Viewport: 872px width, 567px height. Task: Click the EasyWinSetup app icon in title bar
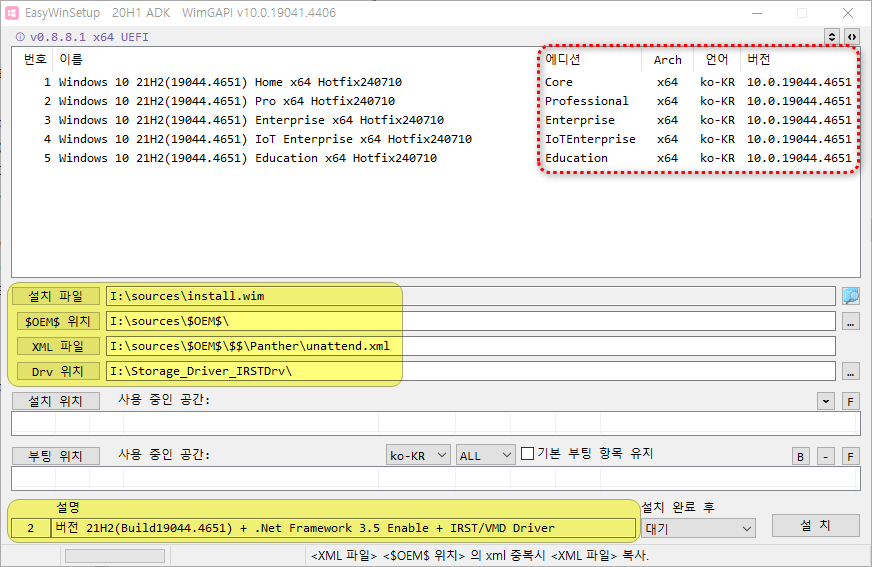pos(12,13)
